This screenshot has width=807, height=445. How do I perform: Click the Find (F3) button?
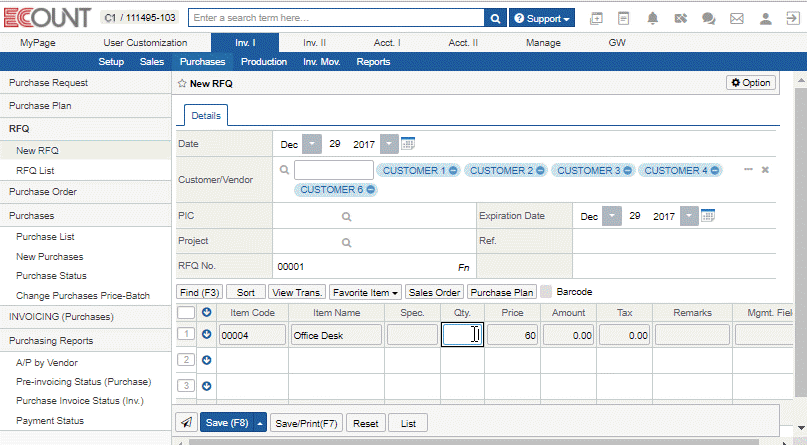coord(200,292)
